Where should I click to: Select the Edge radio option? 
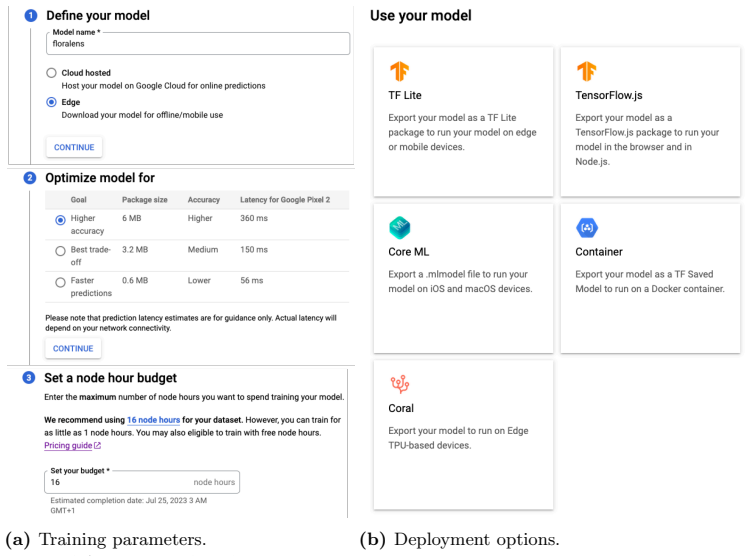tap(51, 102)
